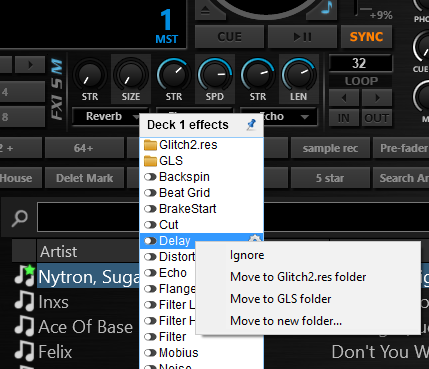This screenshot has width=429, height=369.
Task: Toggle the Distortion effect switch
Action: click(x=150, y=257)
